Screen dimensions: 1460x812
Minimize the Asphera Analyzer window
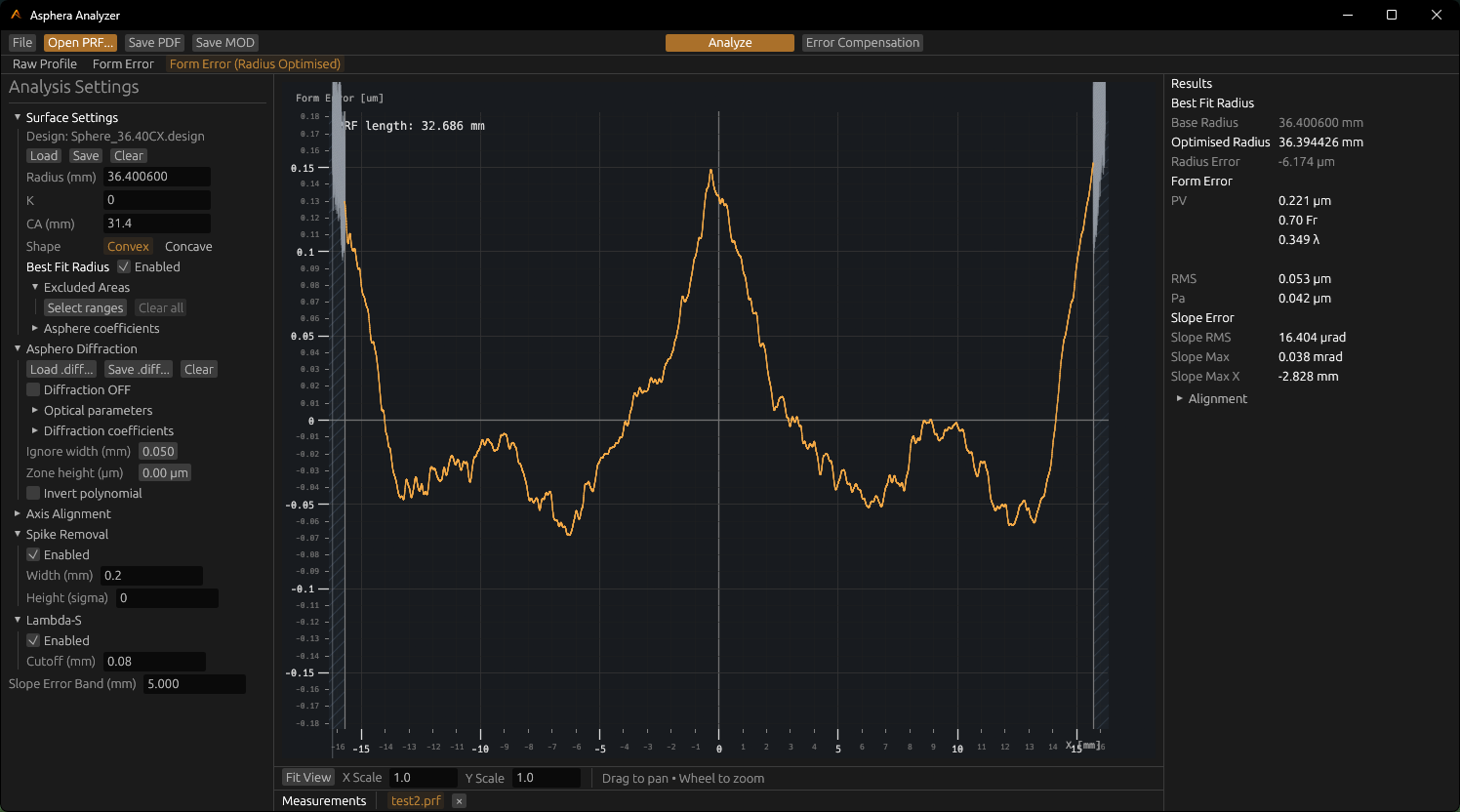point(1348,15)
